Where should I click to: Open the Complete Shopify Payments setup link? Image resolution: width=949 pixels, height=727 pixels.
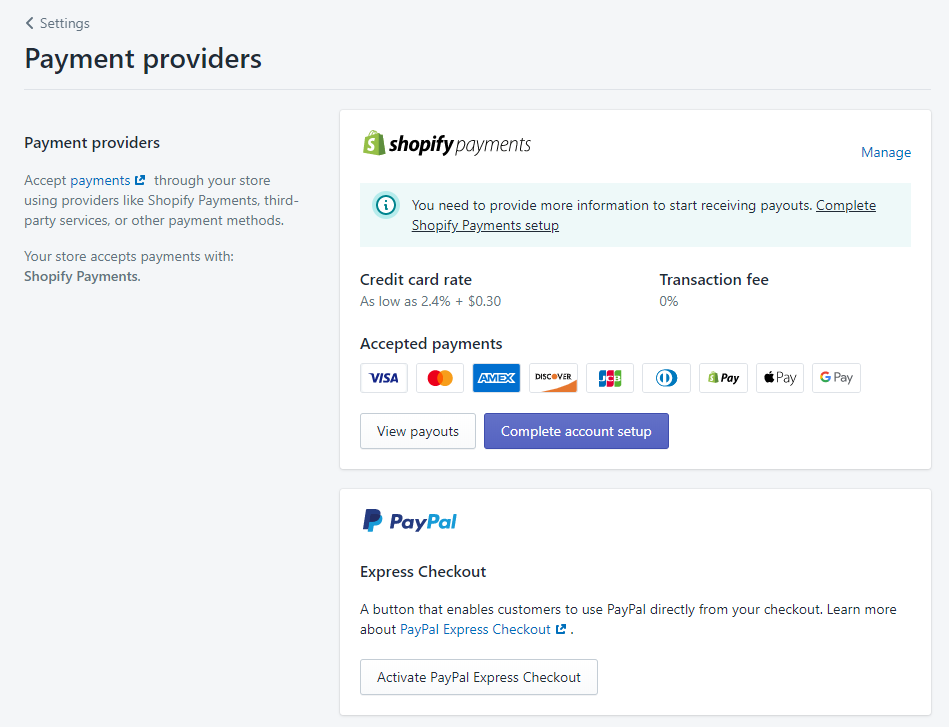(485, 225)
